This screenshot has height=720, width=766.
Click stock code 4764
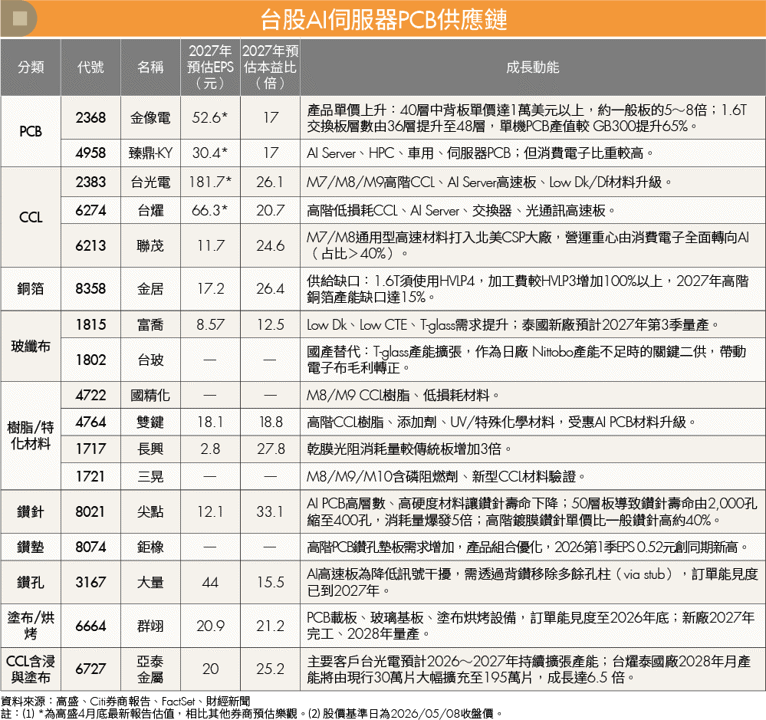(90, 422)
